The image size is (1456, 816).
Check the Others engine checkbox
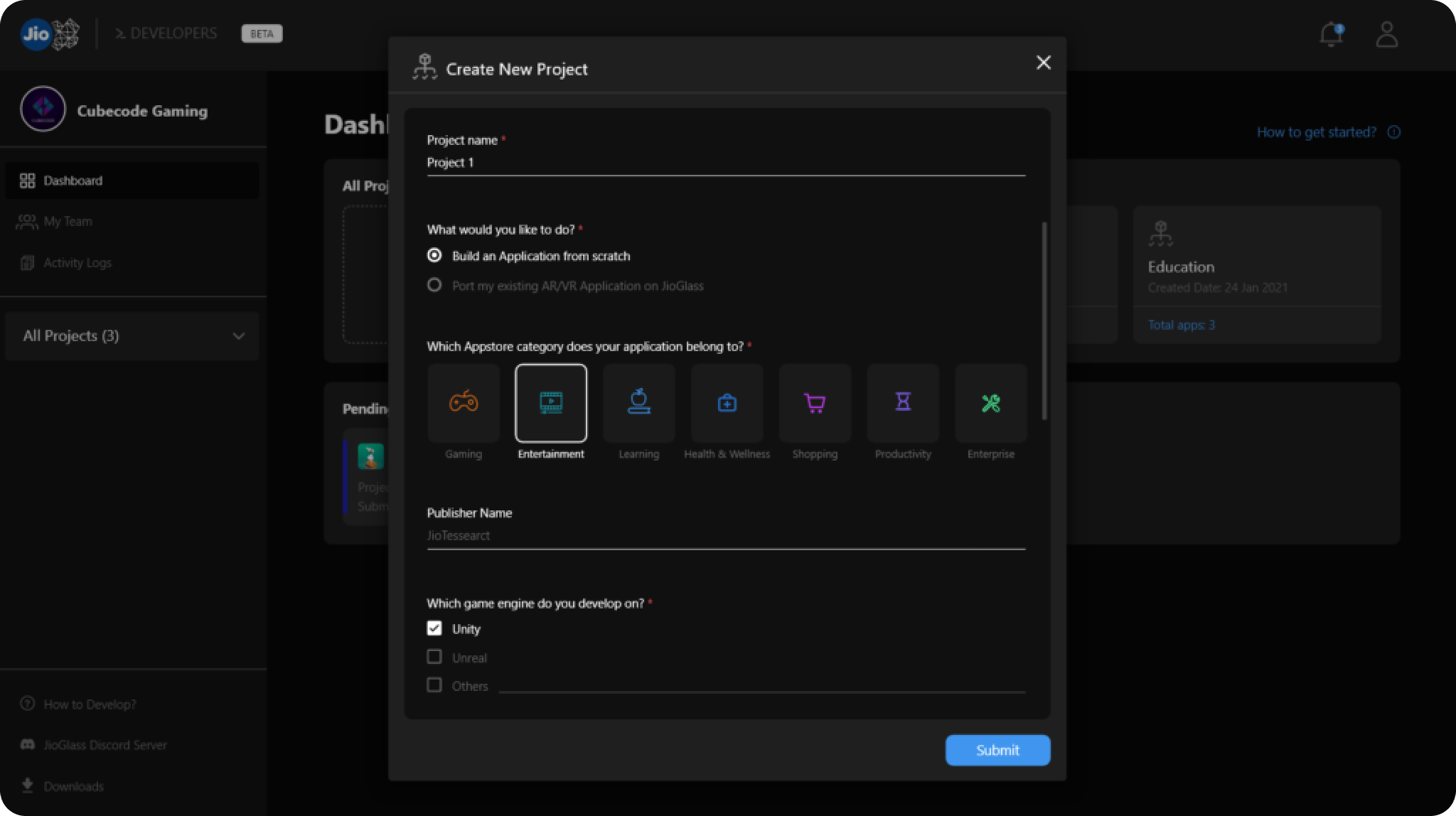coord(434,685)
